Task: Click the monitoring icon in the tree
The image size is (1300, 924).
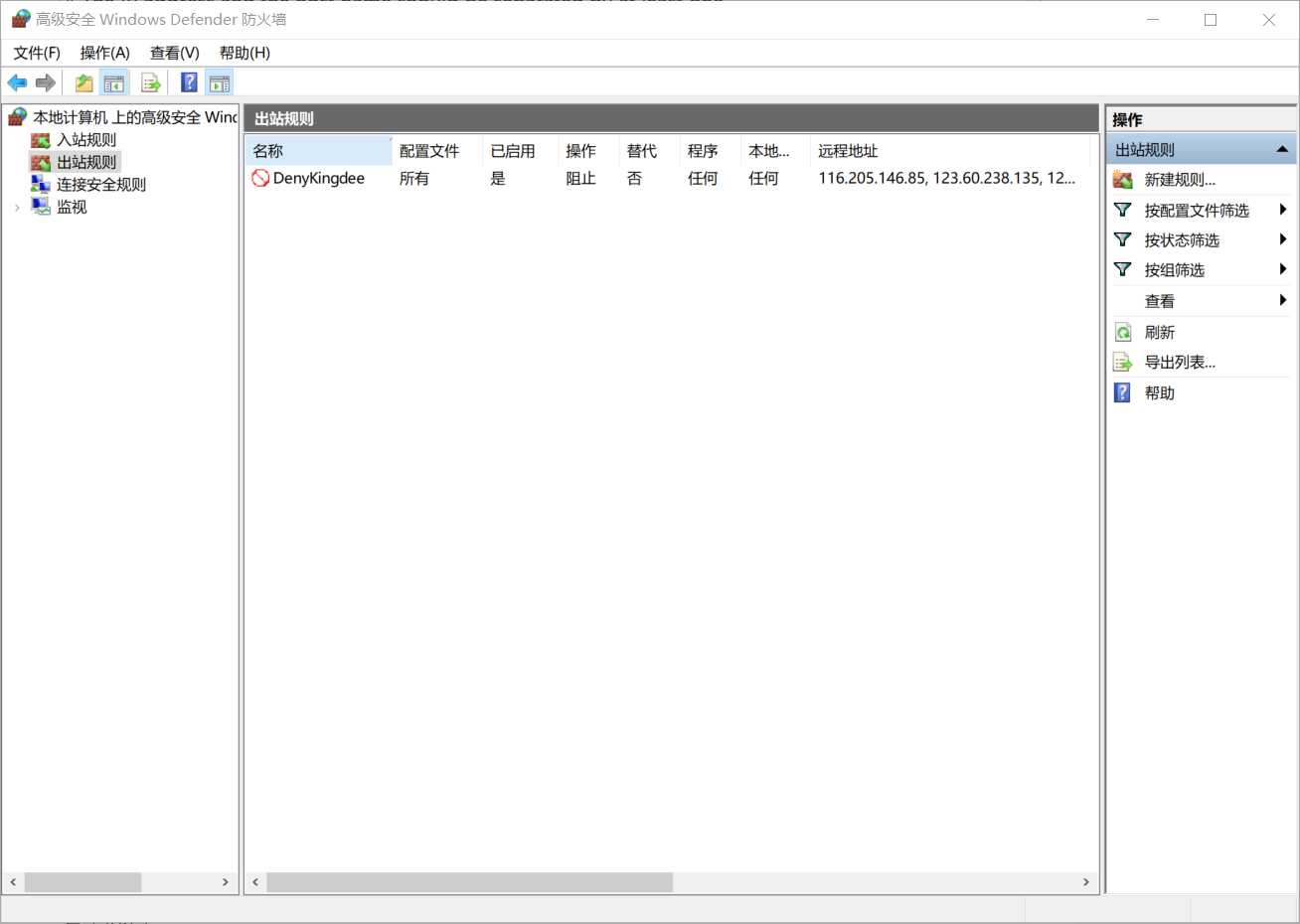Action: pyautogui.click(x=41, y=207)
